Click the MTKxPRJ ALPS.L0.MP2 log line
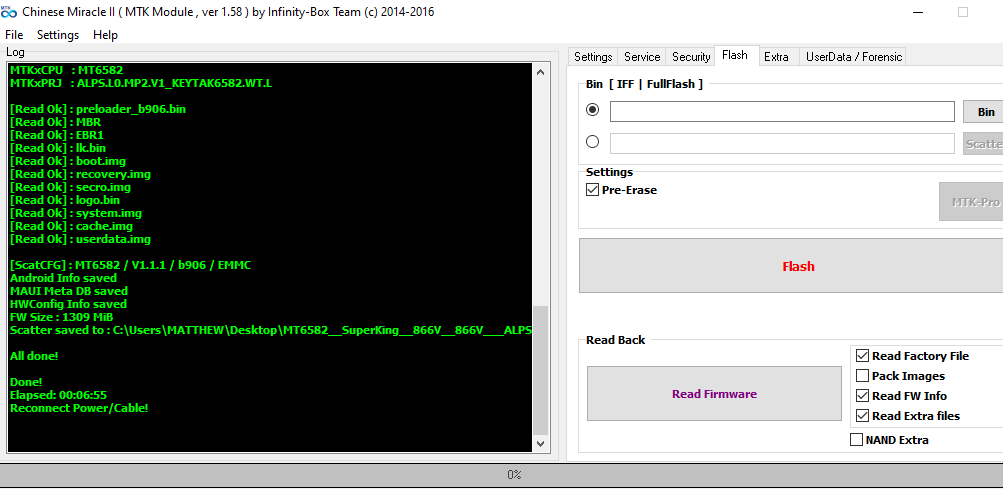The width and height of the screenshot is (1003, 489). [141, 83]
